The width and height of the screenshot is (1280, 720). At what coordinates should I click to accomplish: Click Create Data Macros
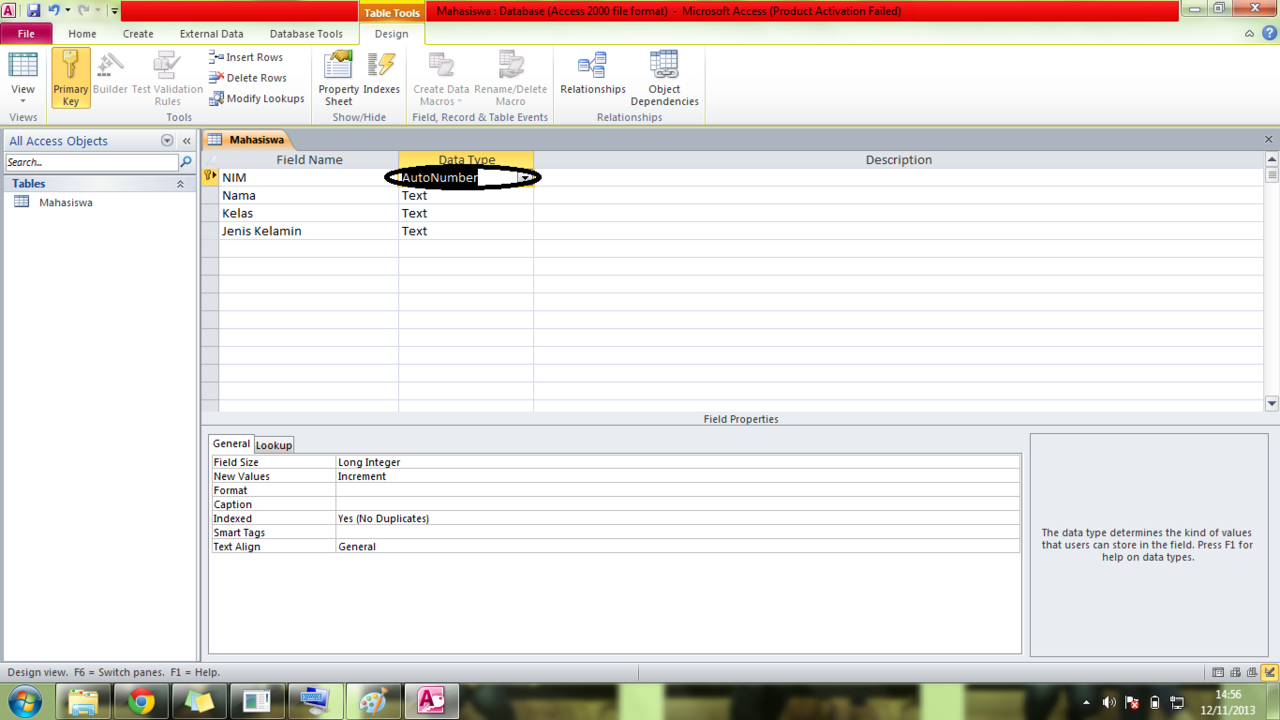[x=441, y=78]
